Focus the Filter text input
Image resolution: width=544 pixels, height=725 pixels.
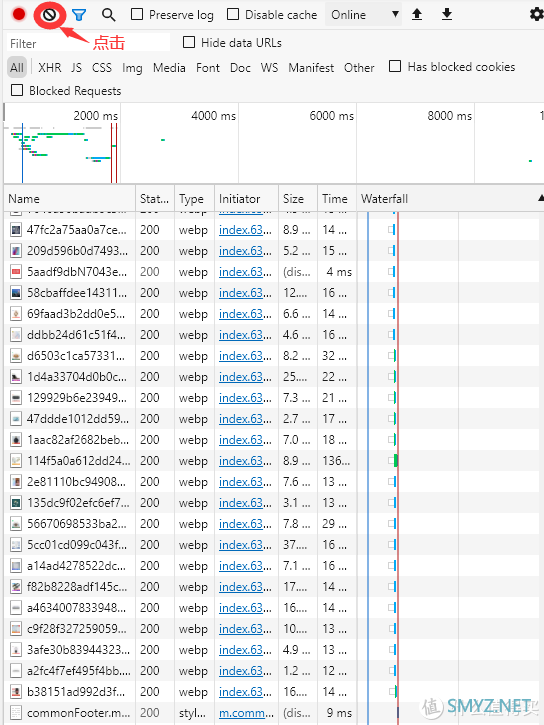pos(88,43)
